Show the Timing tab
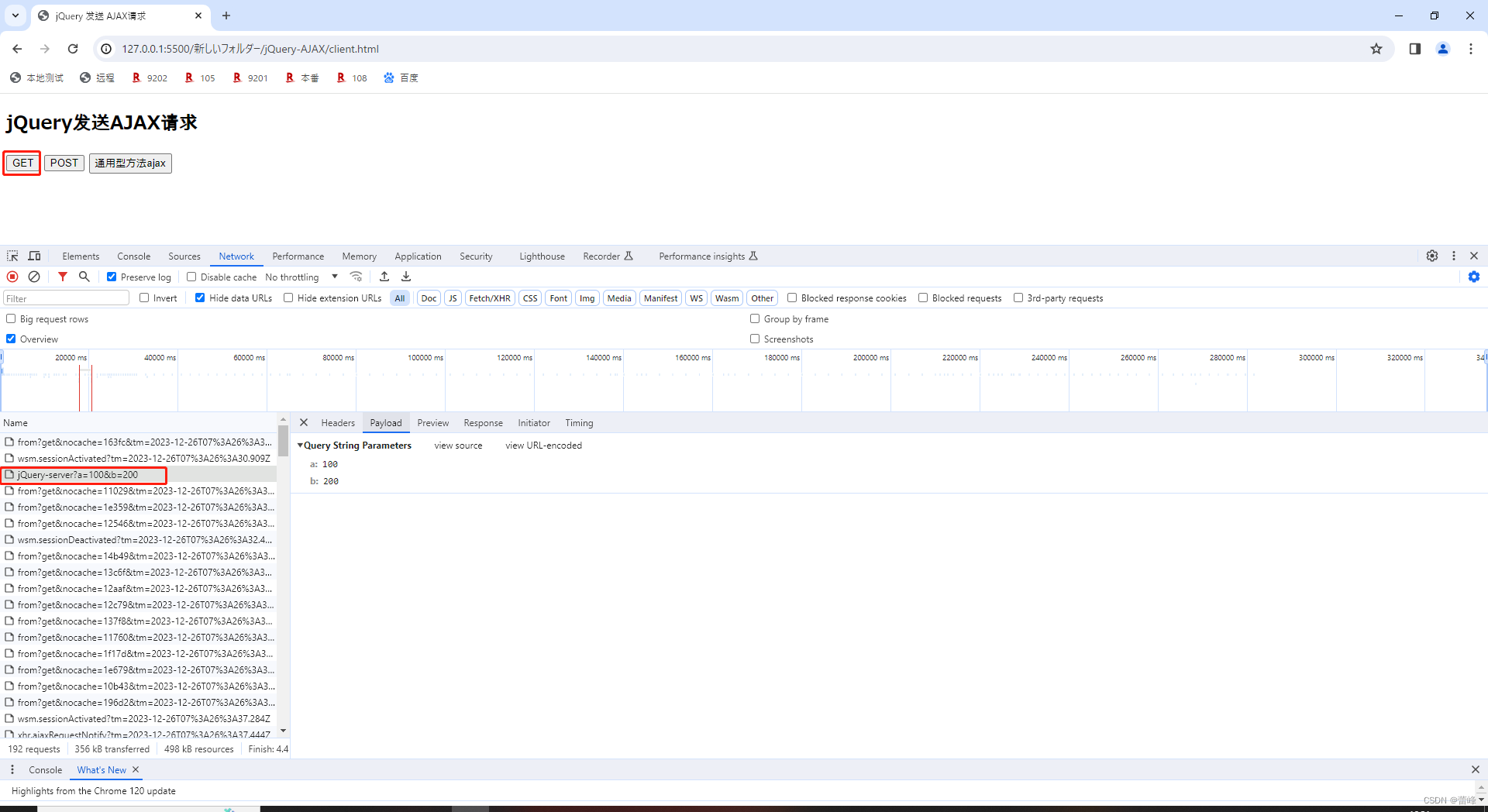 [579, 423]
